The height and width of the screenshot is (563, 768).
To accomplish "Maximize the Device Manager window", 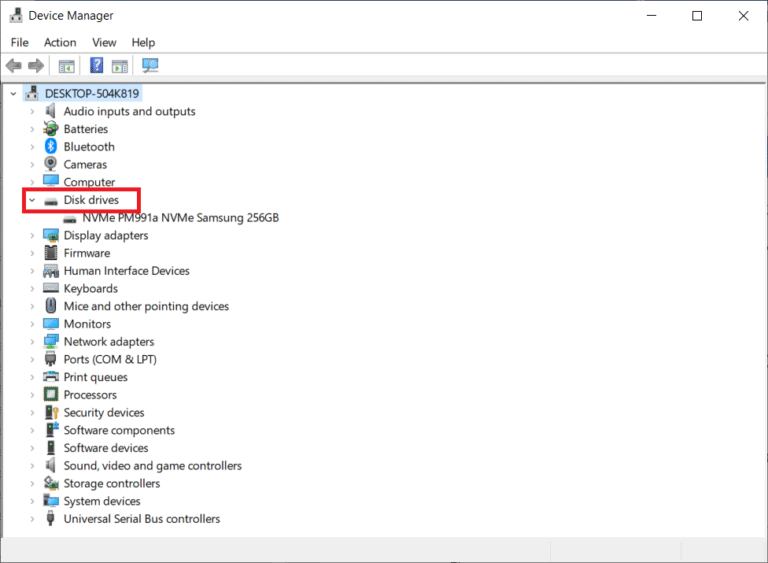I will pyautogui.click(x=697, y=16).
